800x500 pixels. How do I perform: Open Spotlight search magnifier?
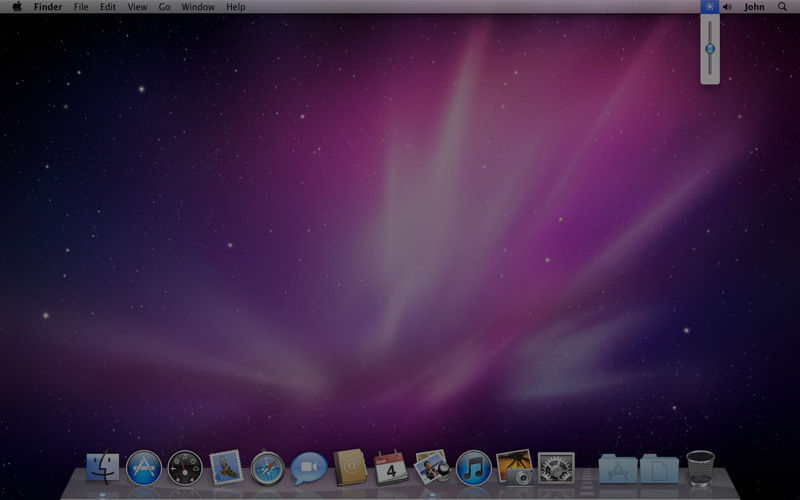pyautogui.click(x=782, y=7)
